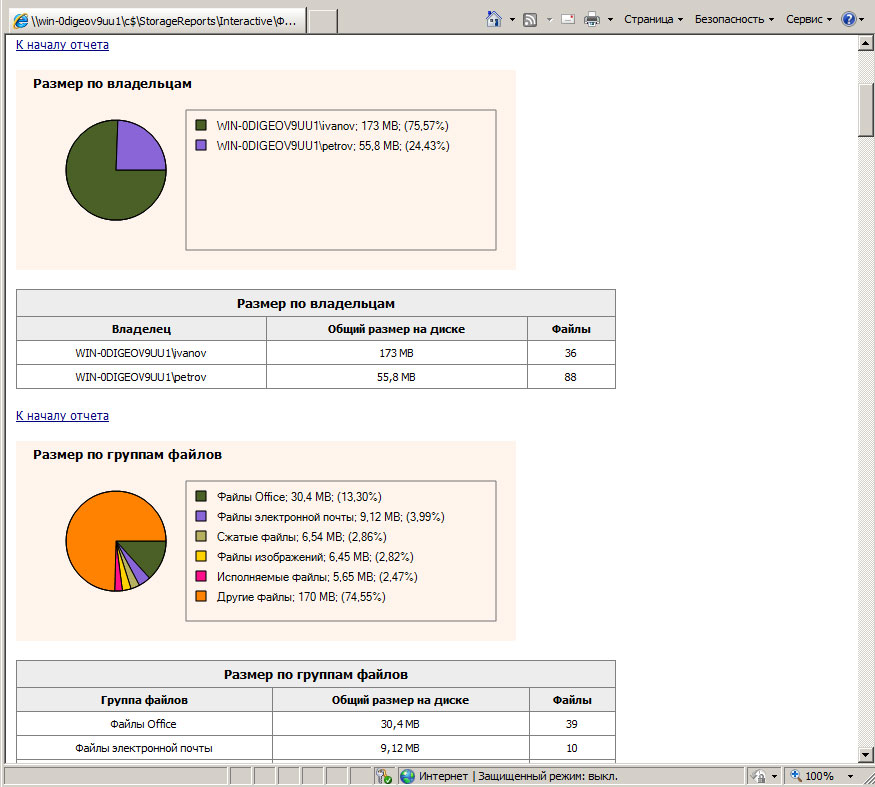
Task: Click the Print icon
Action: coord(592,19)
